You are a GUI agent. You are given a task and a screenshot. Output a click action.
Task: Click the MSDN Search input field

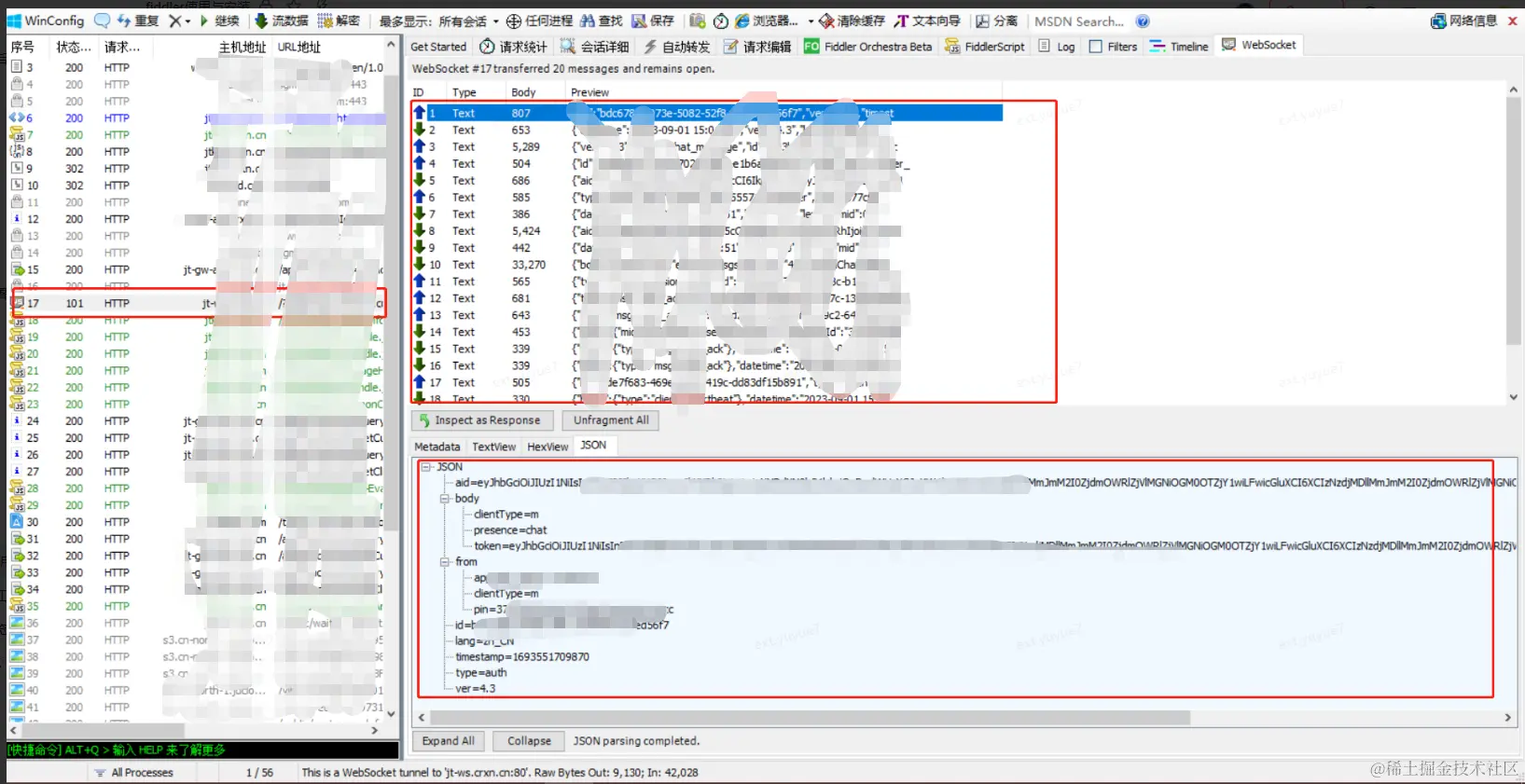[x=1079, y=21]
